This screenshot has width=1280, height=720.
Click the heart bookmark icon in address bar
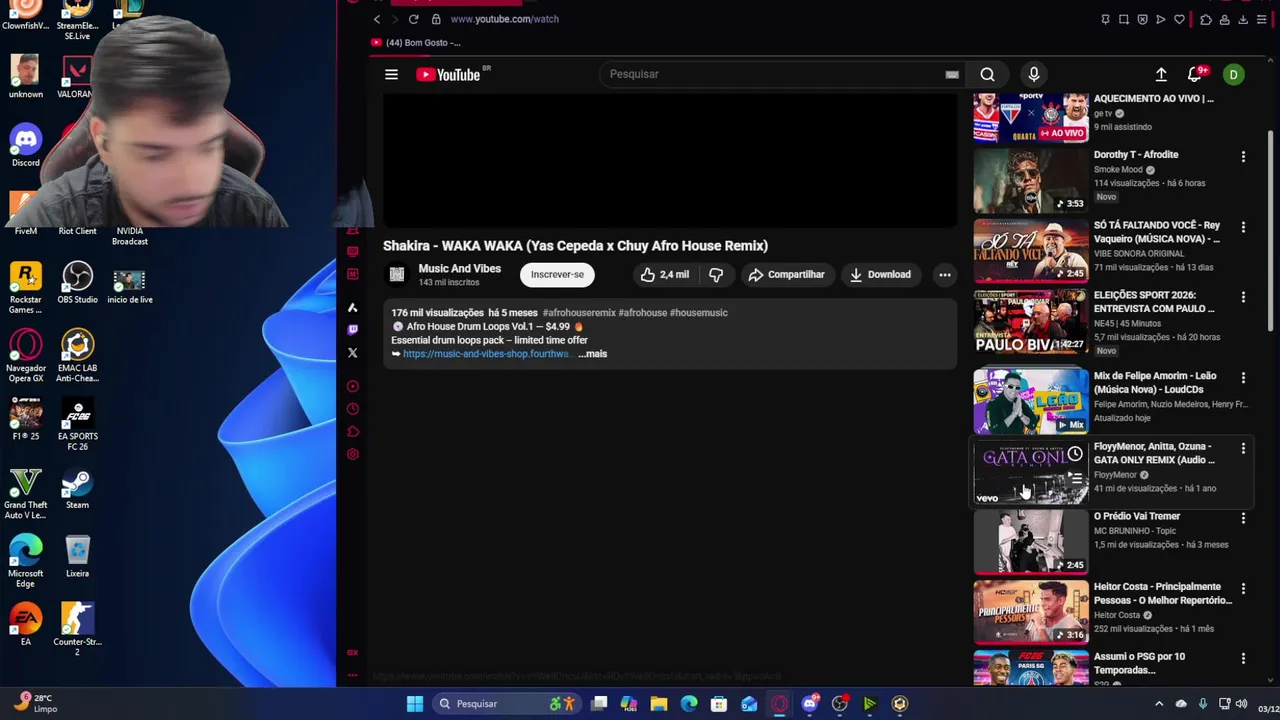pyautogui.click(x=1180, y=19)
